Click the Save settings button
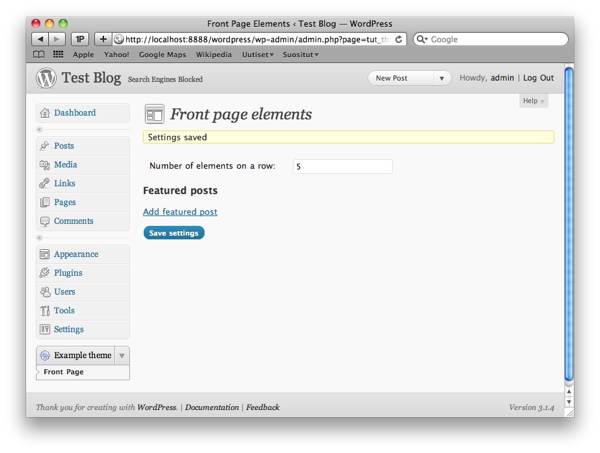The height and width of the screenshot is (453, 600). [x=174, y=233]
